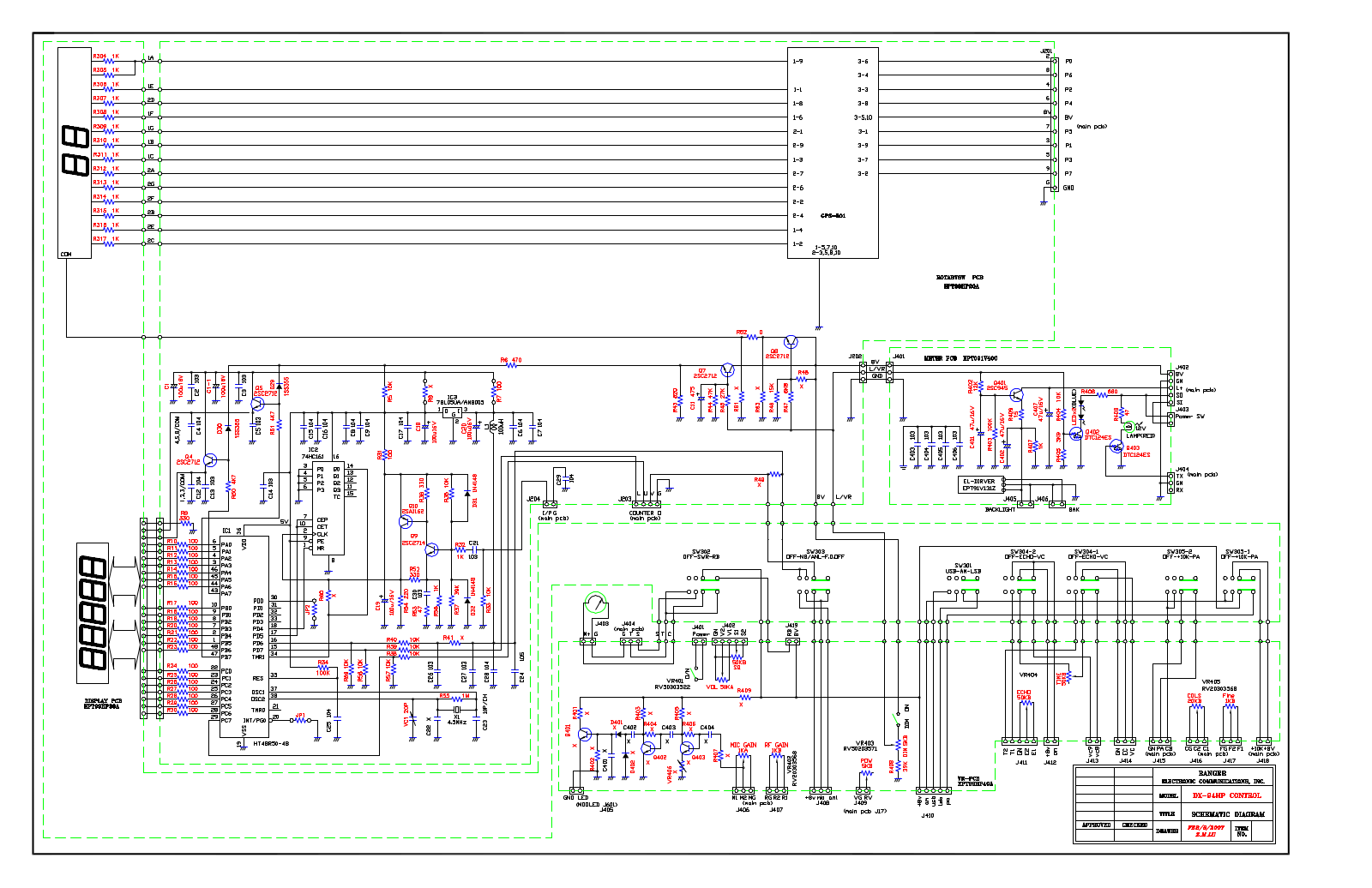This screenshot has height=888, width=1372.
Task: Click the R6 470 resistor label
Action: pyautogui.click(x=510, y=360)
